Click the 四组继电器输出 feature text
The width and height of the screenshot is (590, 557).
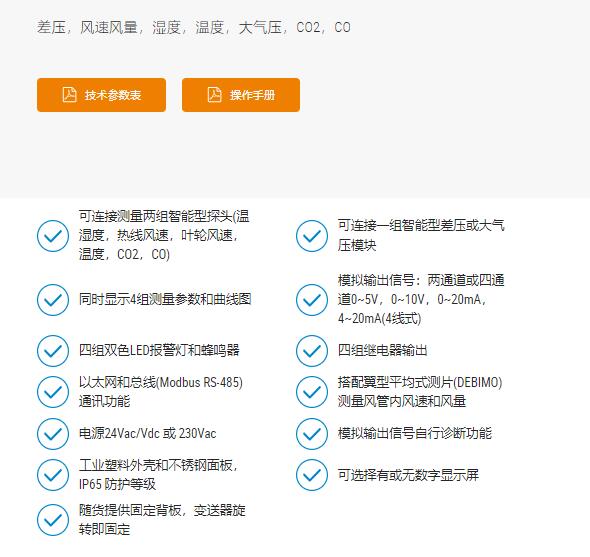pos(383,350)
